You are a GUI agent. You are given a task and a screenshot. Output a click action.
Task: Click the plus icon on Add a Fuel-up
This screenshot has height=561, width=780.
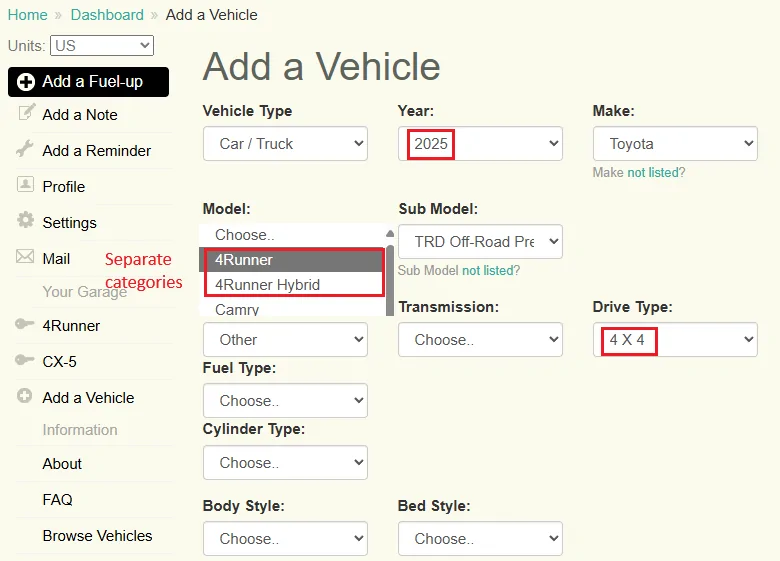coord(26,82)
